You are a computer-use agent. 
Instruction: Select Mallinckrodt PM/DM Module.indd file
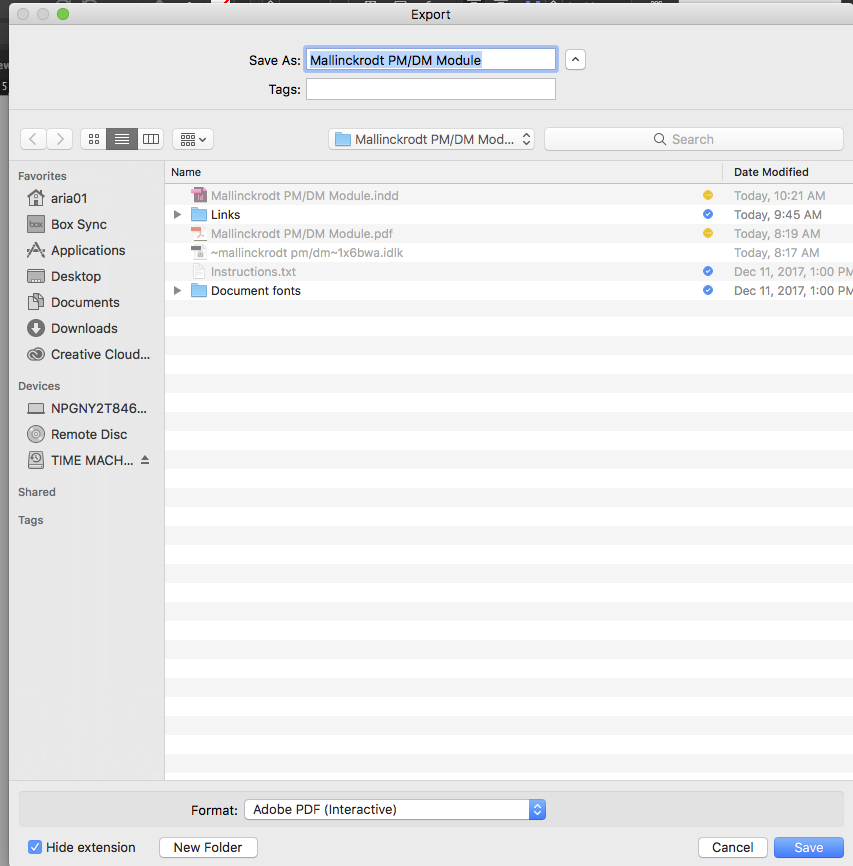coord(509,196)
